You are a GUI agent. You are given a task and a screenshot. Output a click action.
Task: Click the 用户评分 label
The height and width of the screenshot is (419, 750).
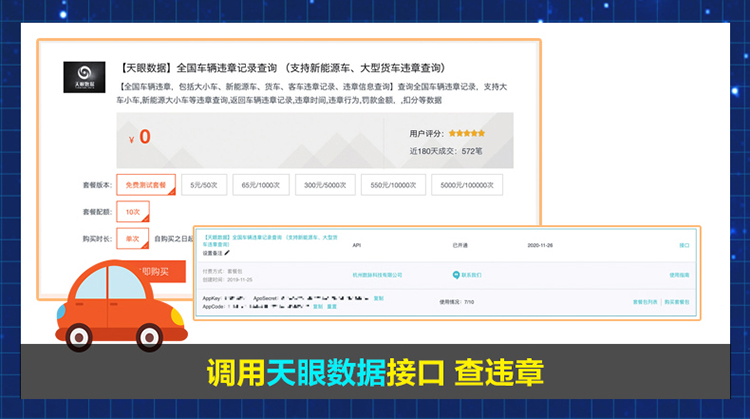[x=427, y=133]
